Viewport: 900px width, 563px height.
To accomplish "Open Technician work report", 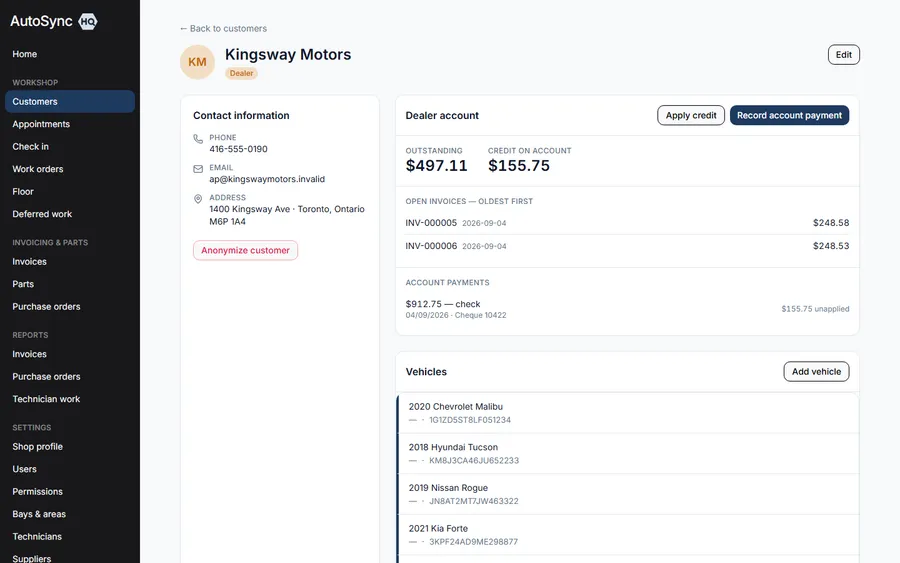I will (x=70, y=399).
